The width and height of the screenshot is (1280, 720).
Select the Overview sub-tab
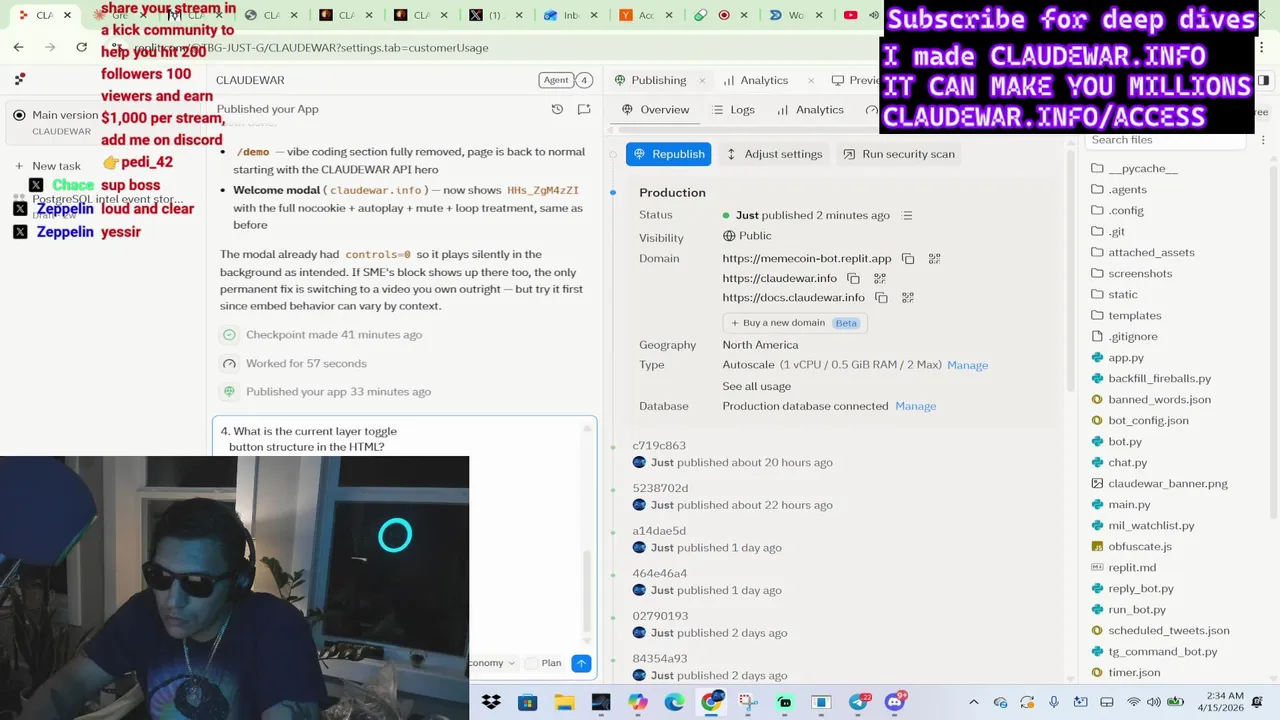[x=656, y=110]
